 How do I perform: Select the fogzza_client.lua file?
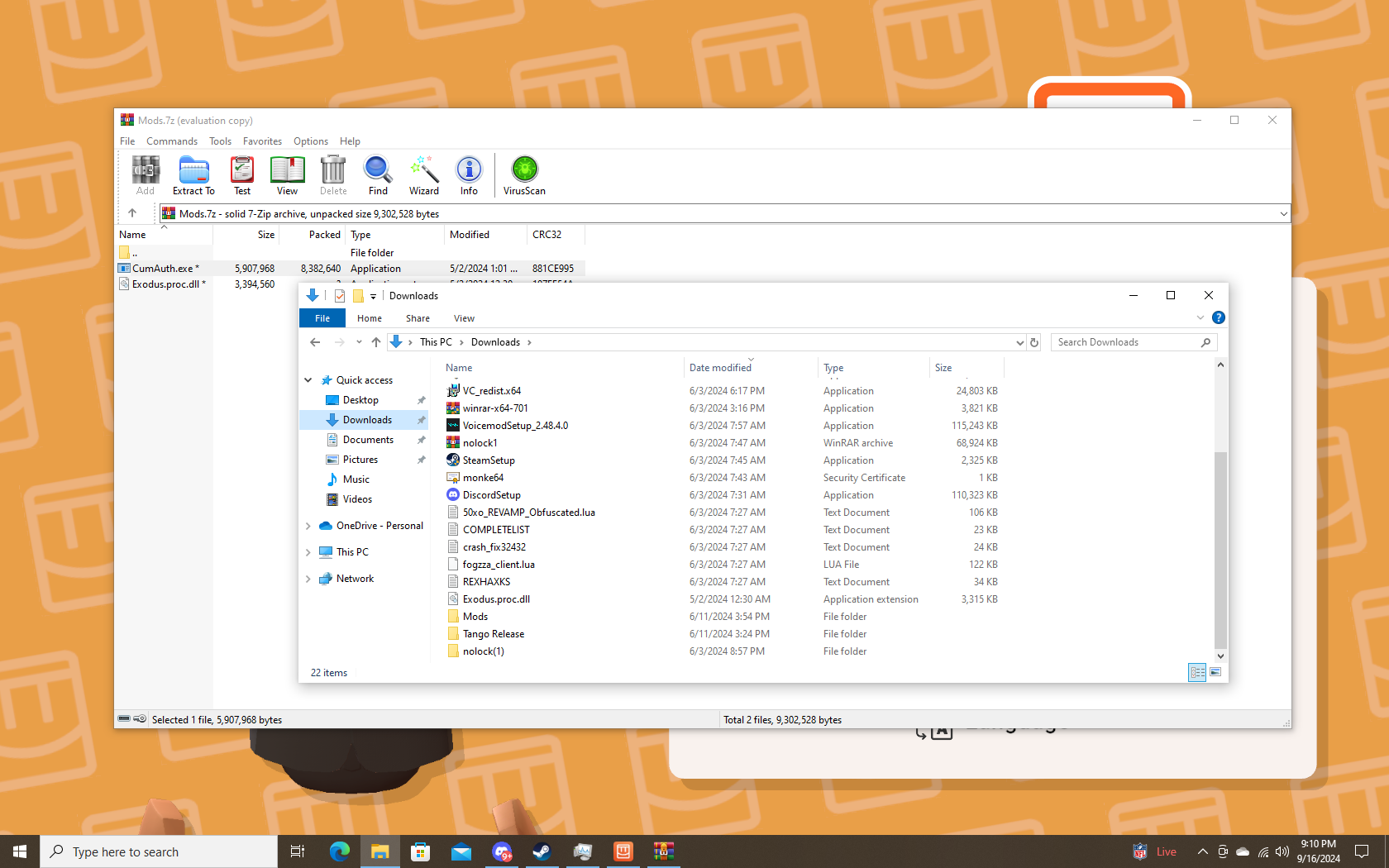pos(499,565)
